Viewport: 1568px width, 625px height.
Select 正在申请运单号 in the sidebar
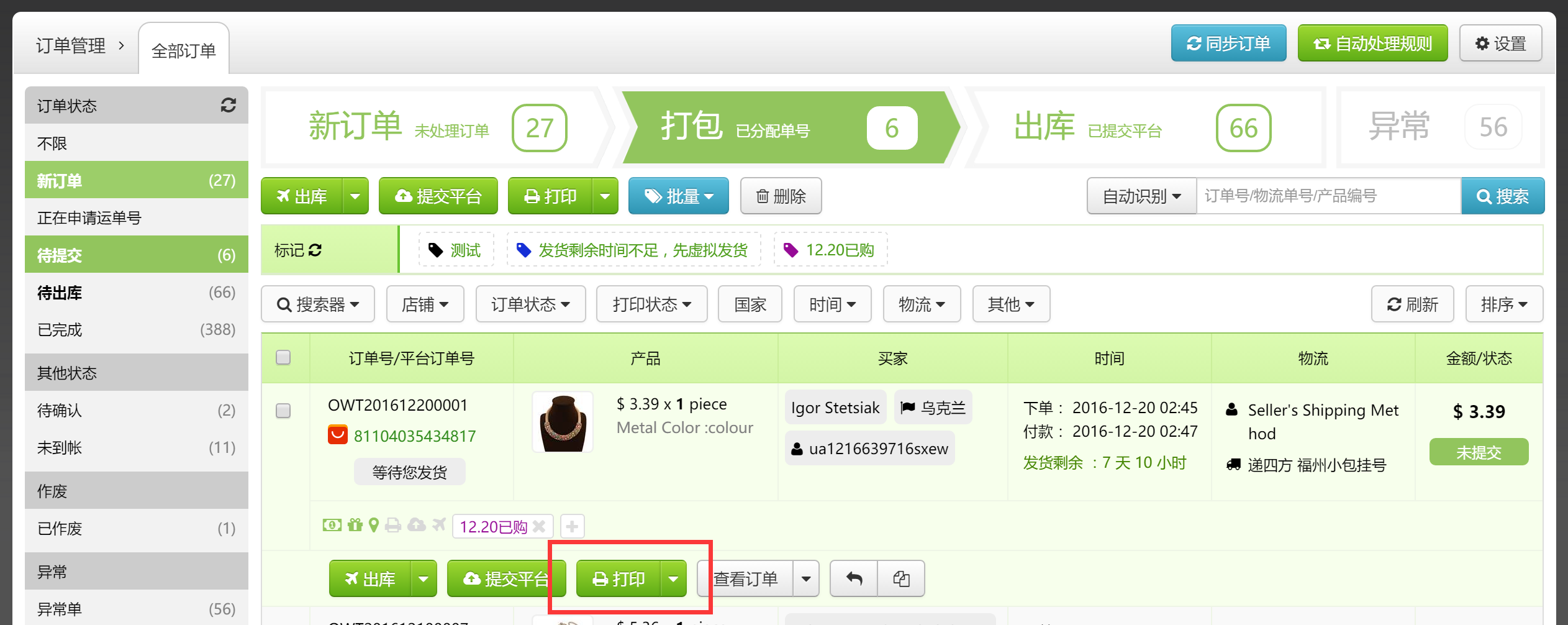point(137,217)
